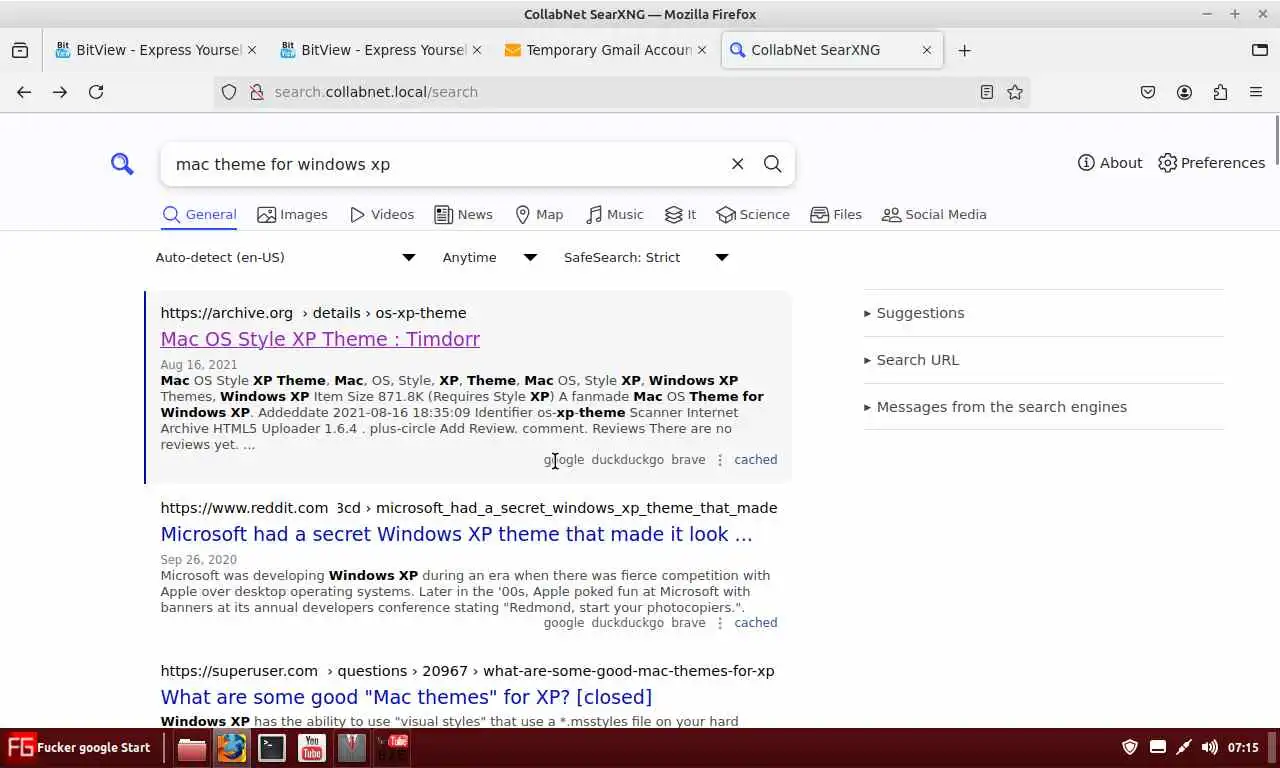Click the search query input field
1280x768 pixels.
click(445, 164)
